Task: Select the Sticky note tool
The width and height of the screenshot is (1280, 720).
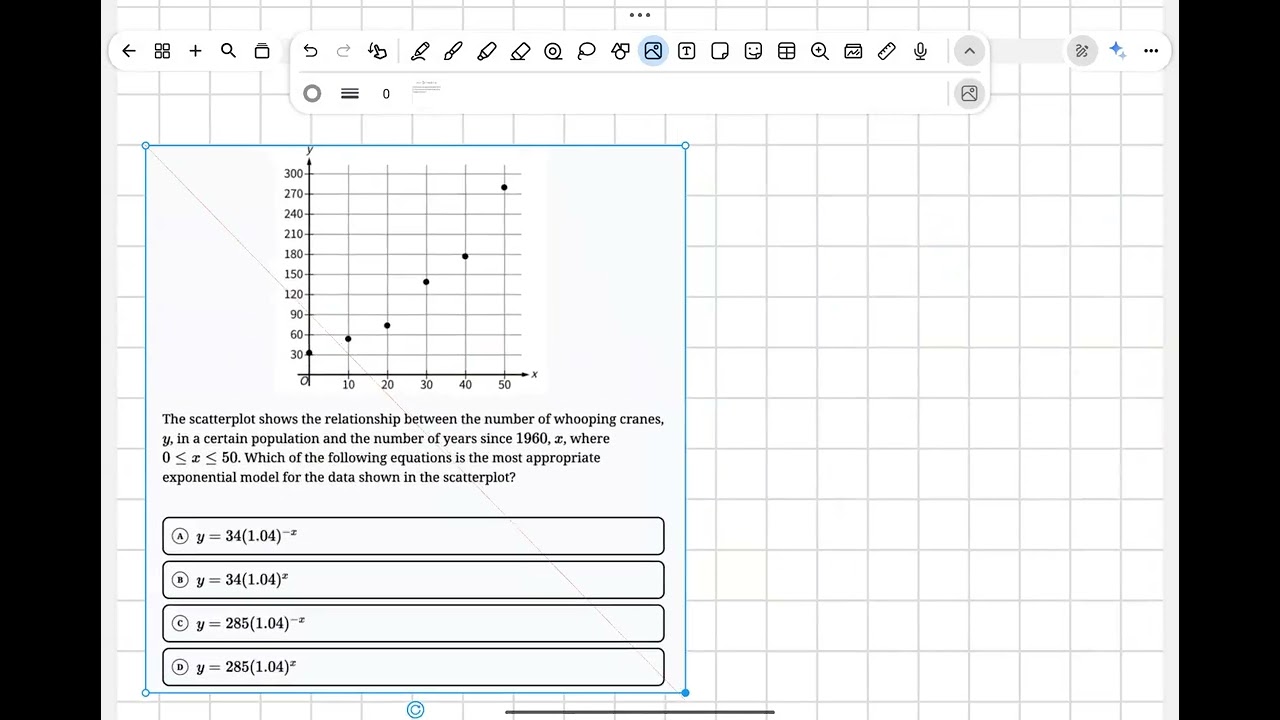Action: (x=720, y=51)
